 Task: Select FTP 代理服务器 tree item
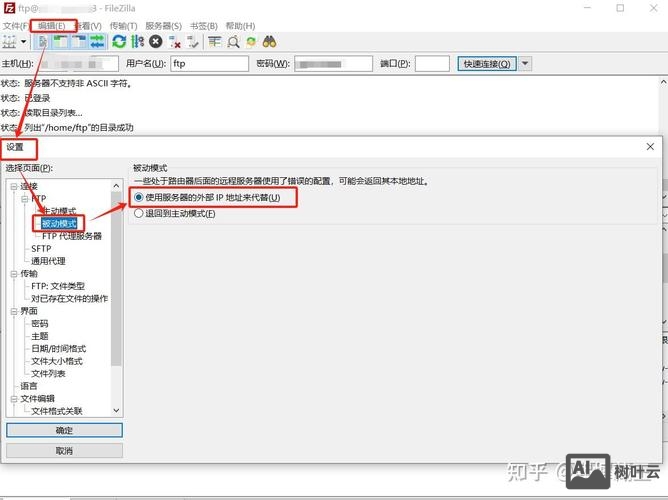click(72, 236)
